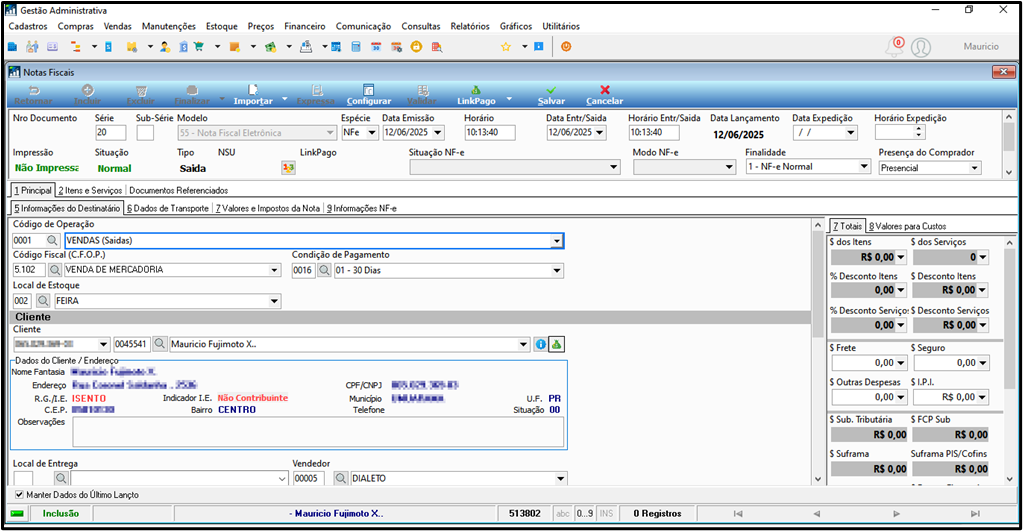This screenshot has height=531, width=1023.
Task: Click the Horário time field
Action: (x=490, y=132)
